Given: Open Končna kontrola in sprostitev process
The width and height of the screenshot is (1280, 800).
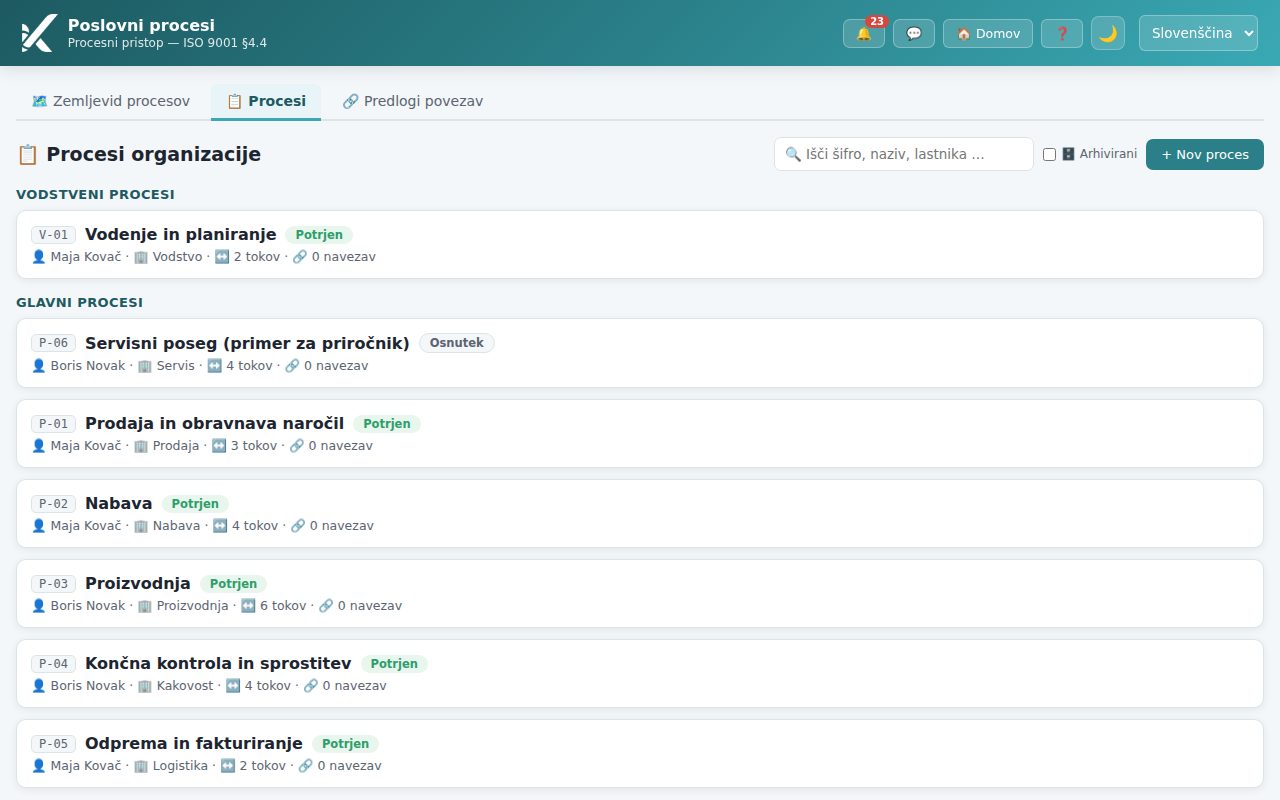Looking at the screenshot, I should [x=640, y=673].
